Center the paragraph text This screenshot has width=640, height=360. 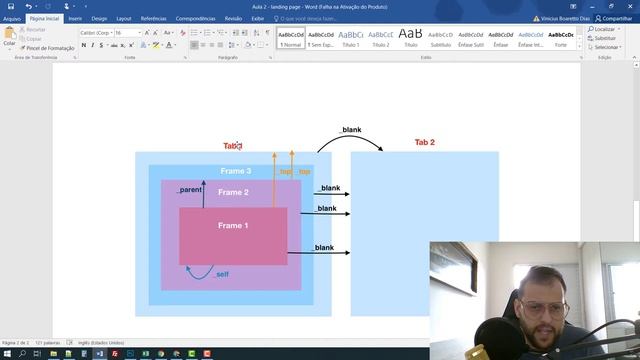203,45
